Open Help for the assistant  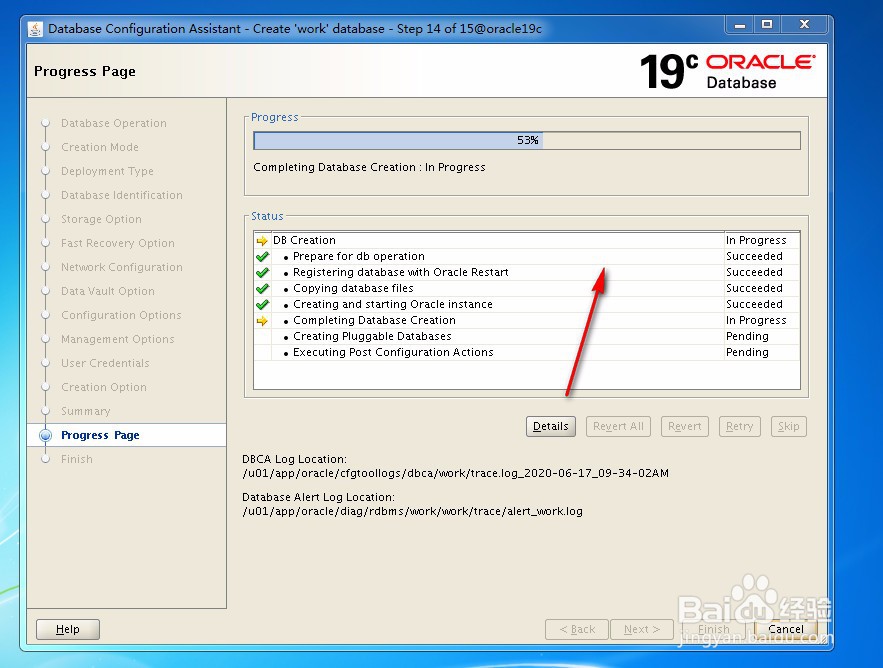point(68,629)
